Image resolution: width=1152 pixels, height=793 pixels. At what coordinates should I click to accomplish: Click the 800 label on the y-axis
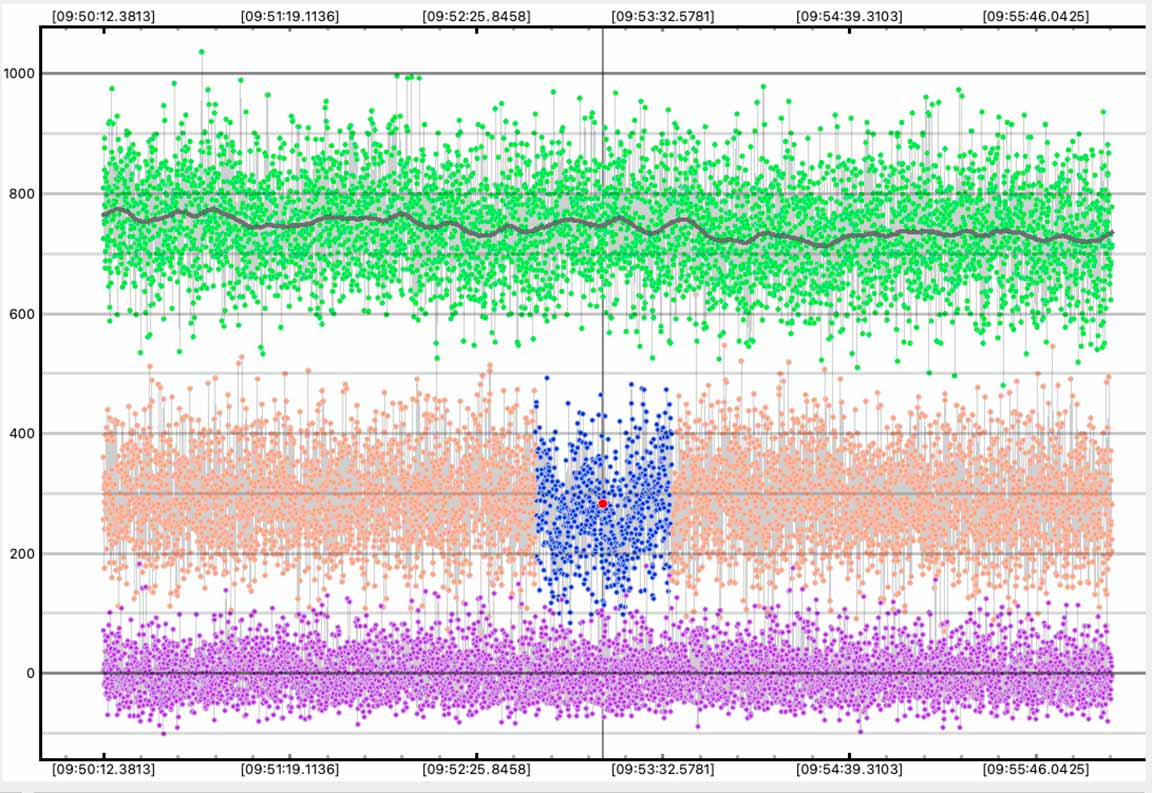pos(22,194)
